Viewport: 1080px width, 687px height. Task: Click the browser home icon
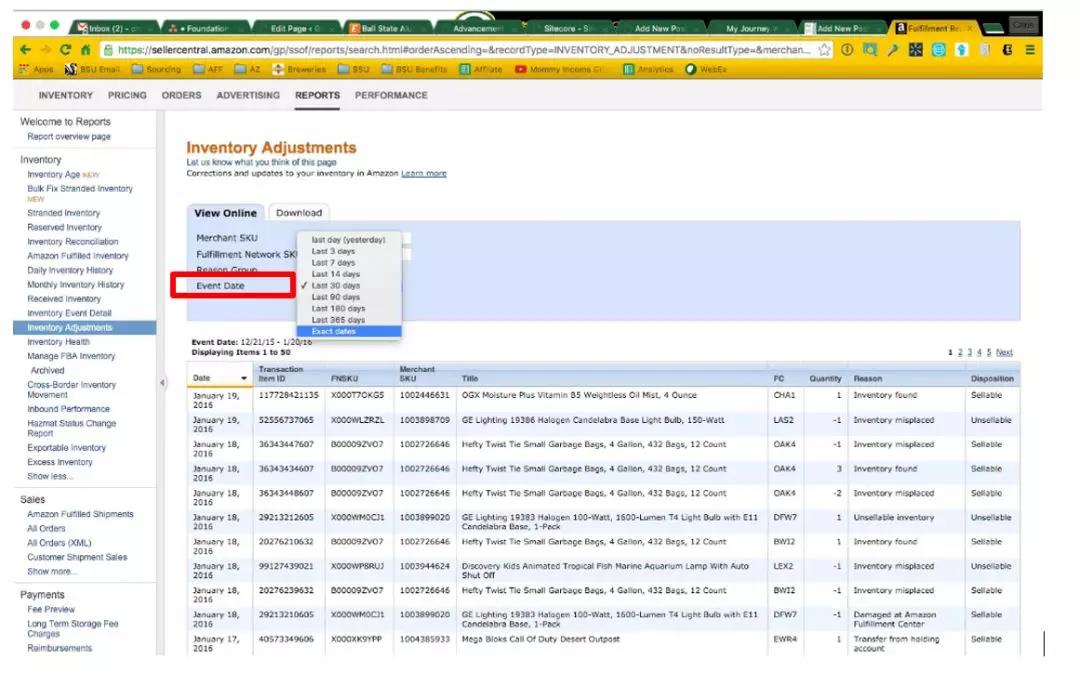pos(86,50)
